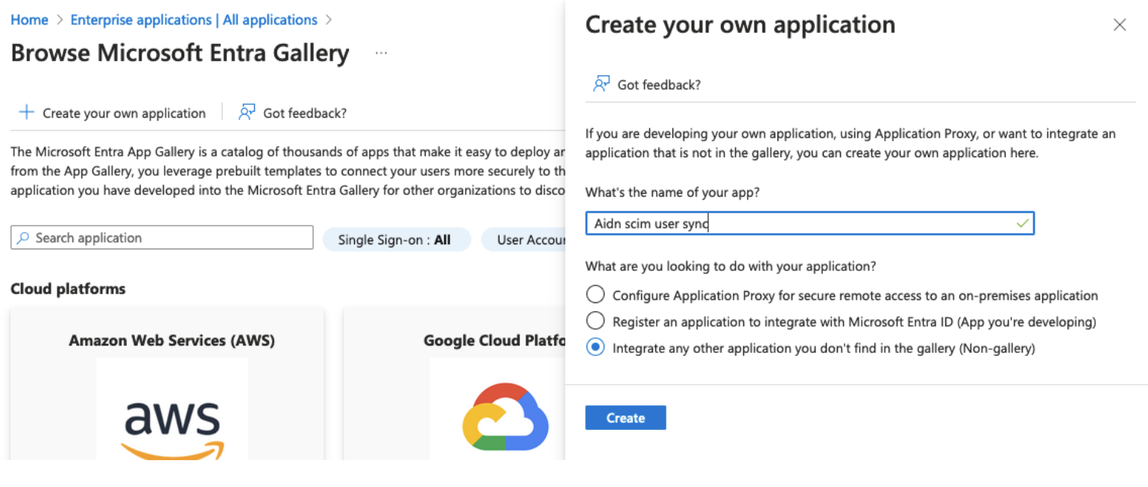Select Register an application to integrate radio option
The height and width of the screenshot is (487, 1148).
coord(596,321)
